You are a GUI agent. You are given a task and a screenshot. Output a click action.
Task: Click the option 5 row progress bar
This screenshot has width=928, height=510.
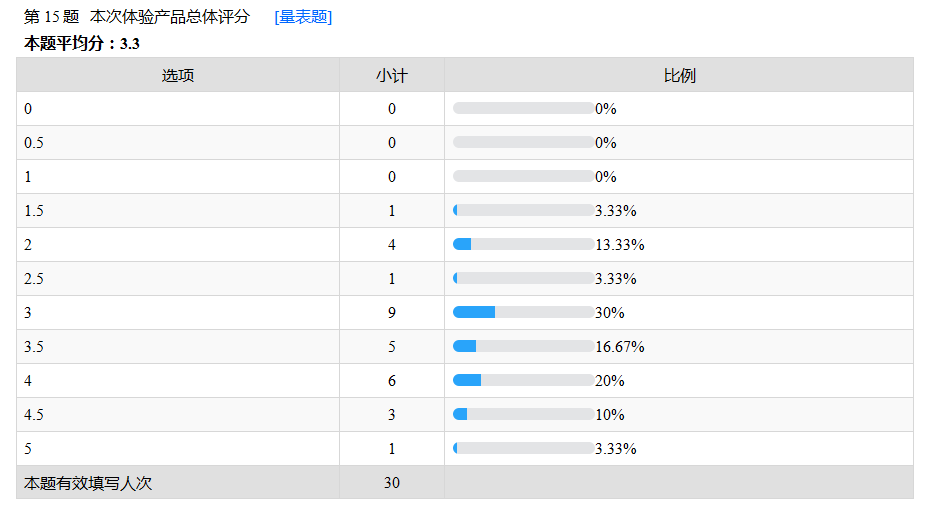pyautogui.click(x=523, y=448)
